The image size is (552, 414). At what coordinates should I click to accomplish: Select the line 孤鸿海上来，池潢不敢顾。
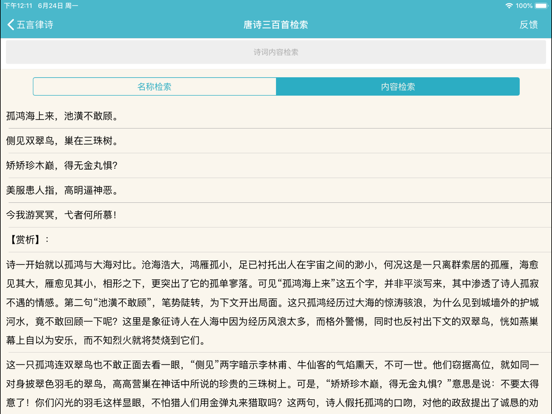(x=276, y=116)
